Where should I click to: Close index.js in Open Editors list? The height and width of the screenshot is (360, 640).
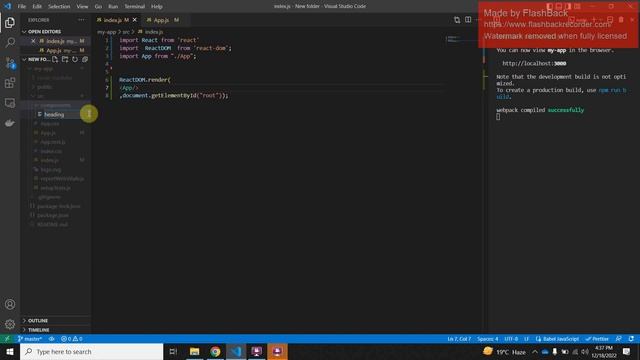(33, 41)
